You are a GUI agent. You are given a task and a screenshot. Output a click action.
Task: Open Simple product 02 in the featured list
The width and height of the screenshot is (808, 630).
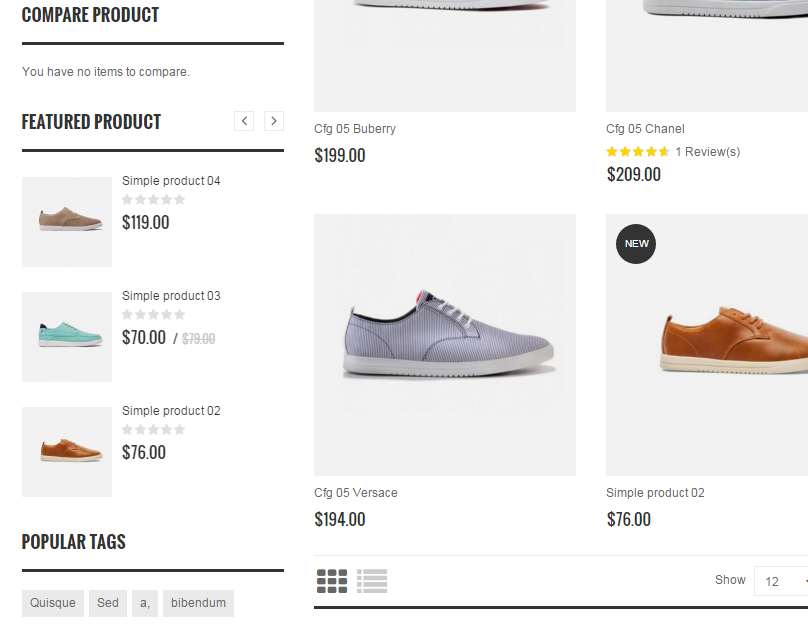click(x=171, y=411)
